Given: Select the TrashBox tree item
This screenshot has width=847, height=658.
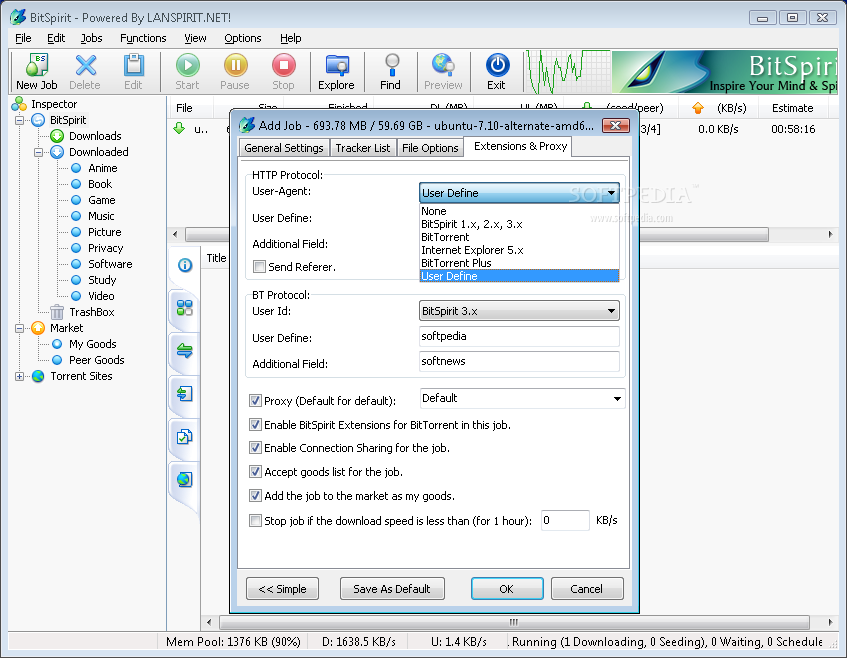Looking at the screenshot, I should click(x=92, y=312).
